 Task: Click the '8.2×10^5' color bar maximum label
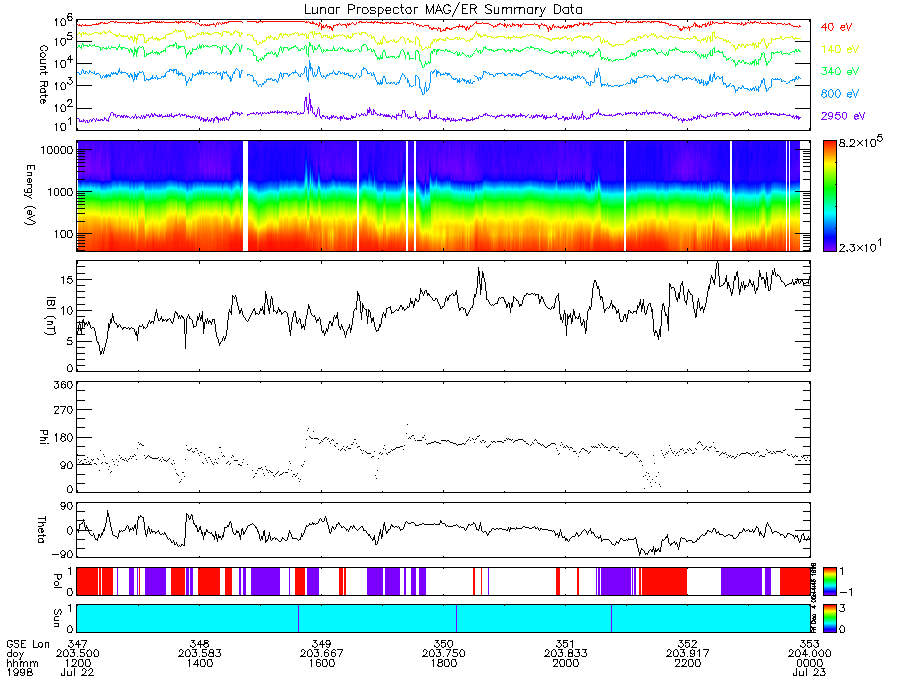861,142
